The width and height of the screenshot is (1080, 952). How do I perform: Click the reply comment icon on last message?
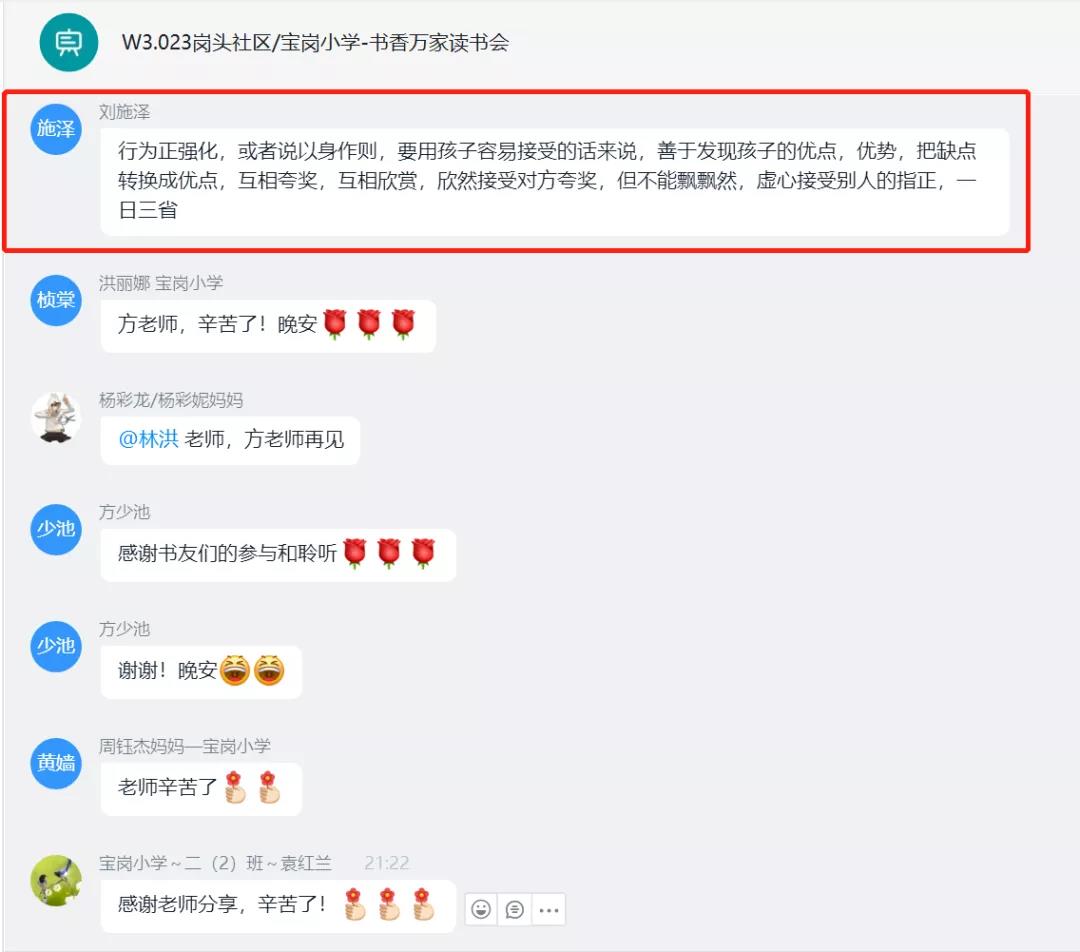click(515, 909)
